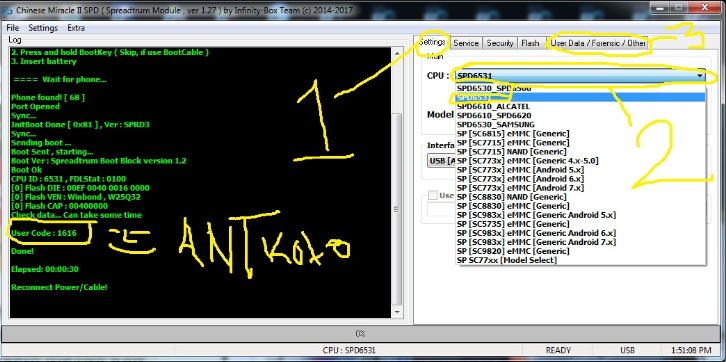Select SP [SC7715] NAND [Generic] option
726x362 pixels.
click(581, 152)
